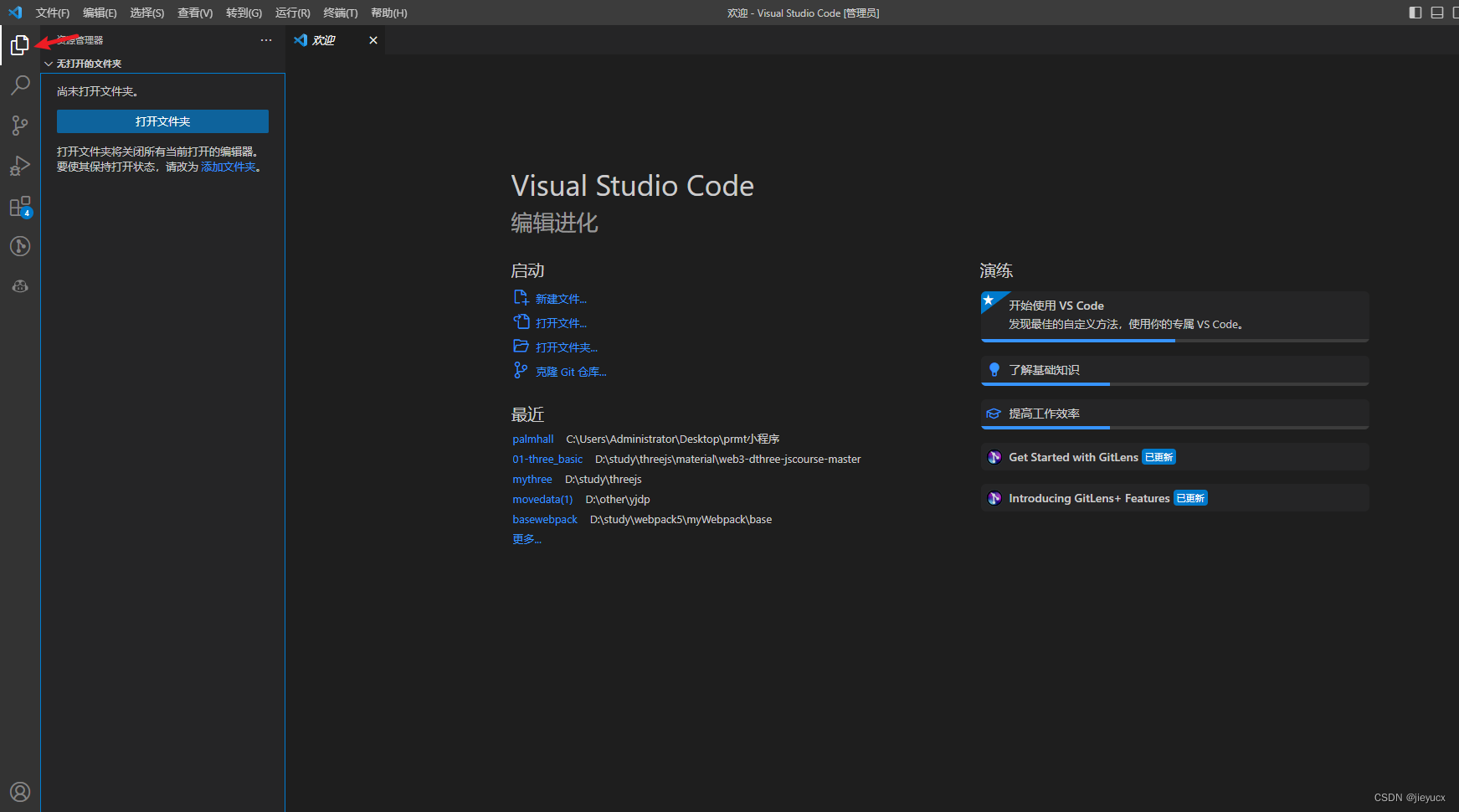Open the Explorer view in activity bar
The width and height of the screenshot is (1459, 812).
20,45
